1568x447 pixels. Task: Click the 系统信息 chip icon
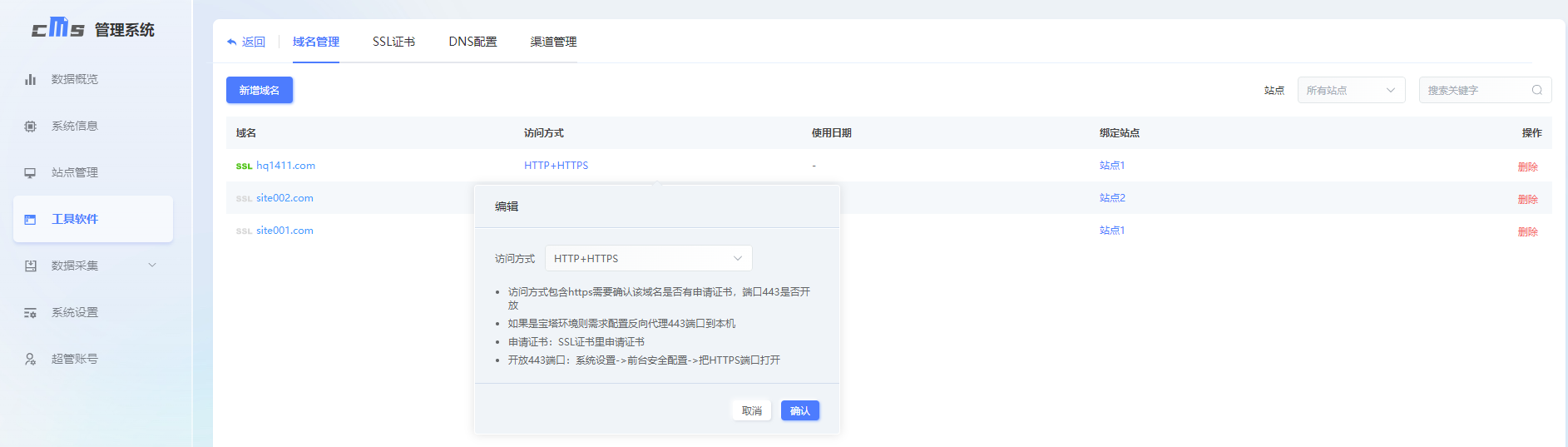coord(30,126)
